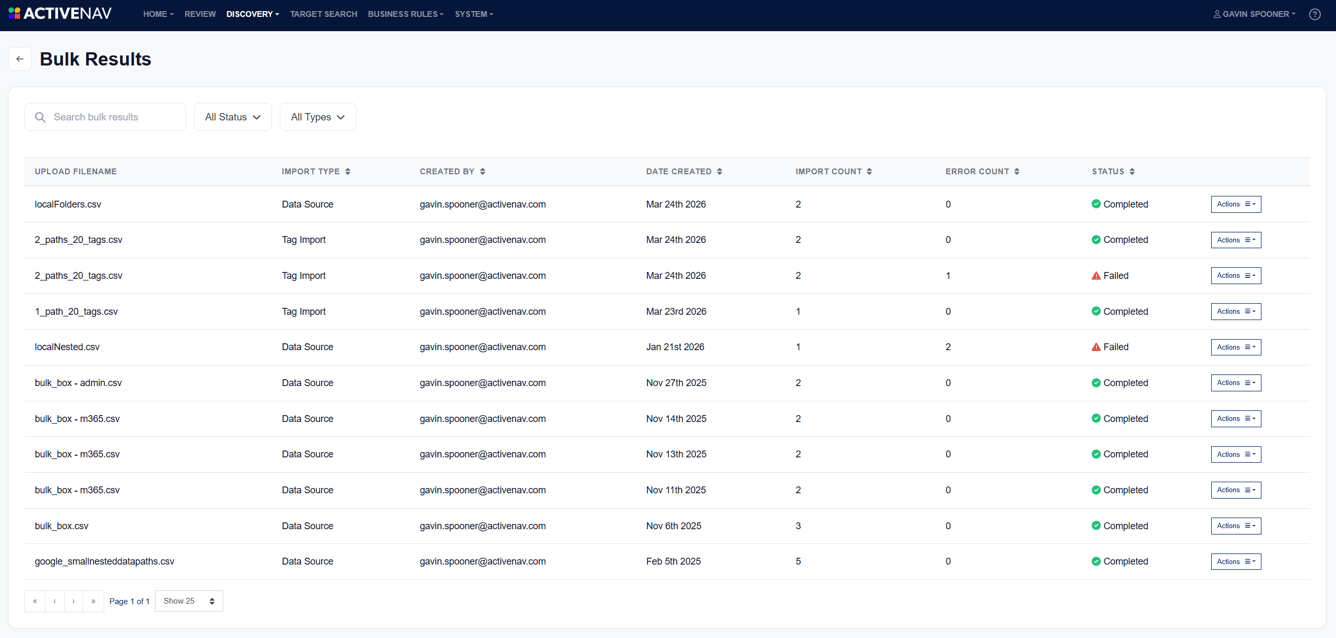
Task: Open Actions for the Nov 14th 2025 row
Action: pos(1236,419)
